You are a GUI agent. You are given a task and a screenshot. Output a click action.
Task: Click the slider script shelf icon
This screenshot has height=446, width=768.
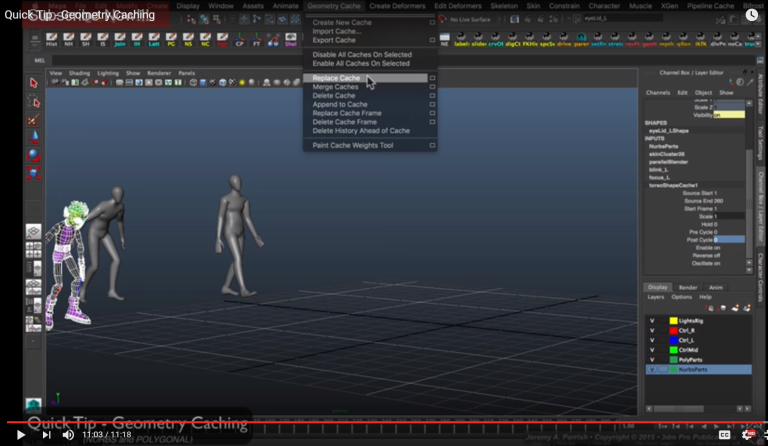pyautogui.click(x=479, y=40)
